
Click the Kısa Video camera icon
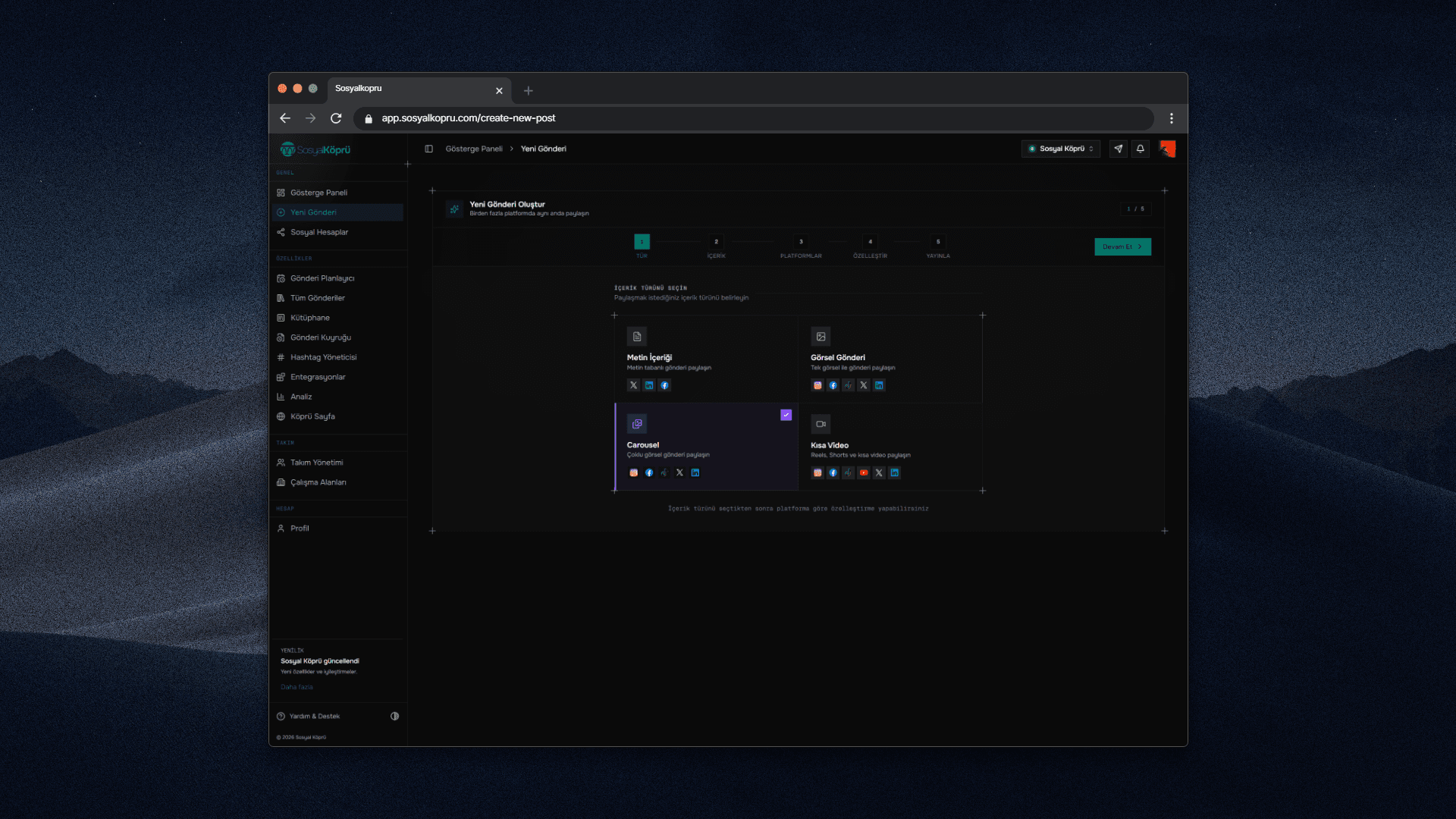821,424
